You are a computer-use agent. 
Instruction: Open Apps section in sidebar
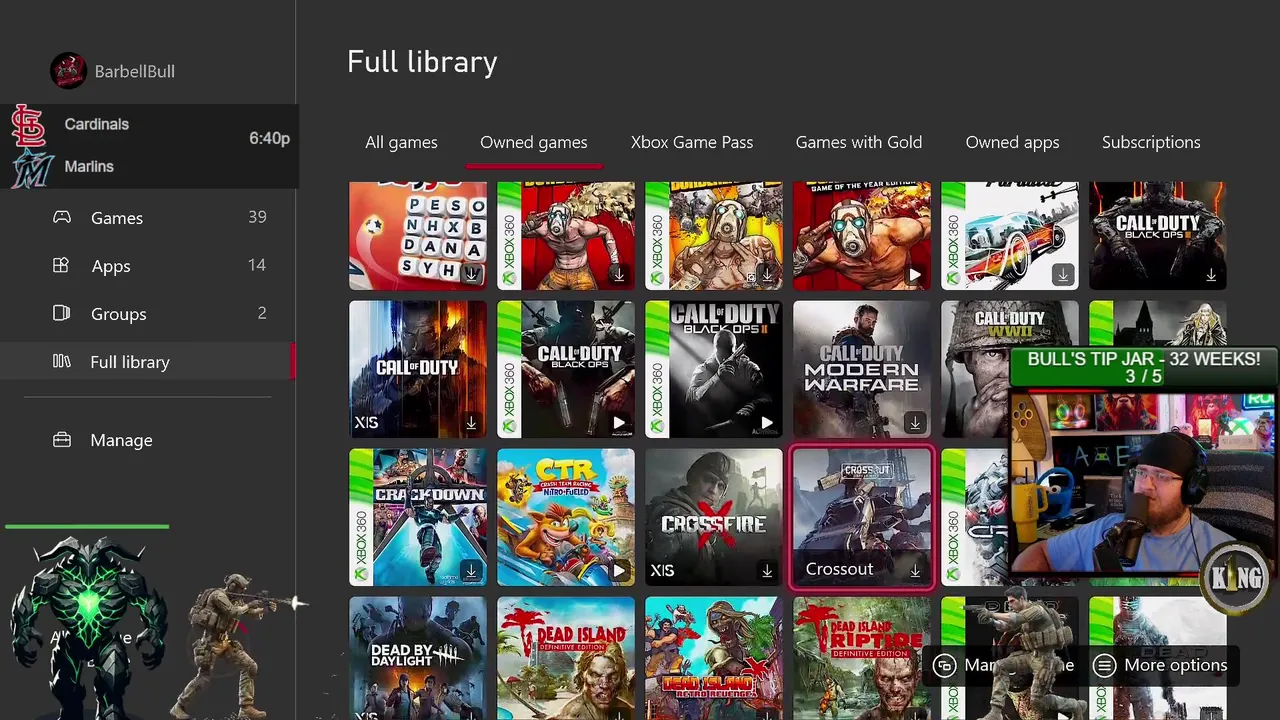point(148,265)
